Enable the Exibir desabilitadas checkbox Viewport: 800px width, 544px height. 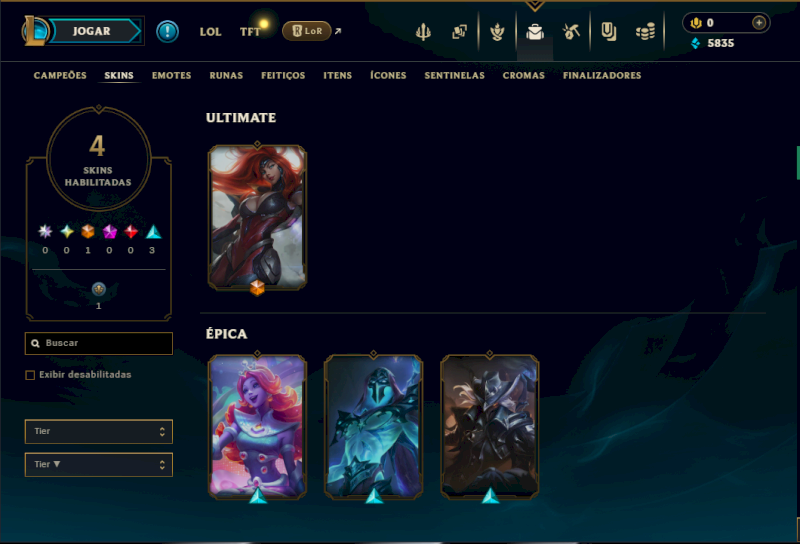(x=30, y=375)
